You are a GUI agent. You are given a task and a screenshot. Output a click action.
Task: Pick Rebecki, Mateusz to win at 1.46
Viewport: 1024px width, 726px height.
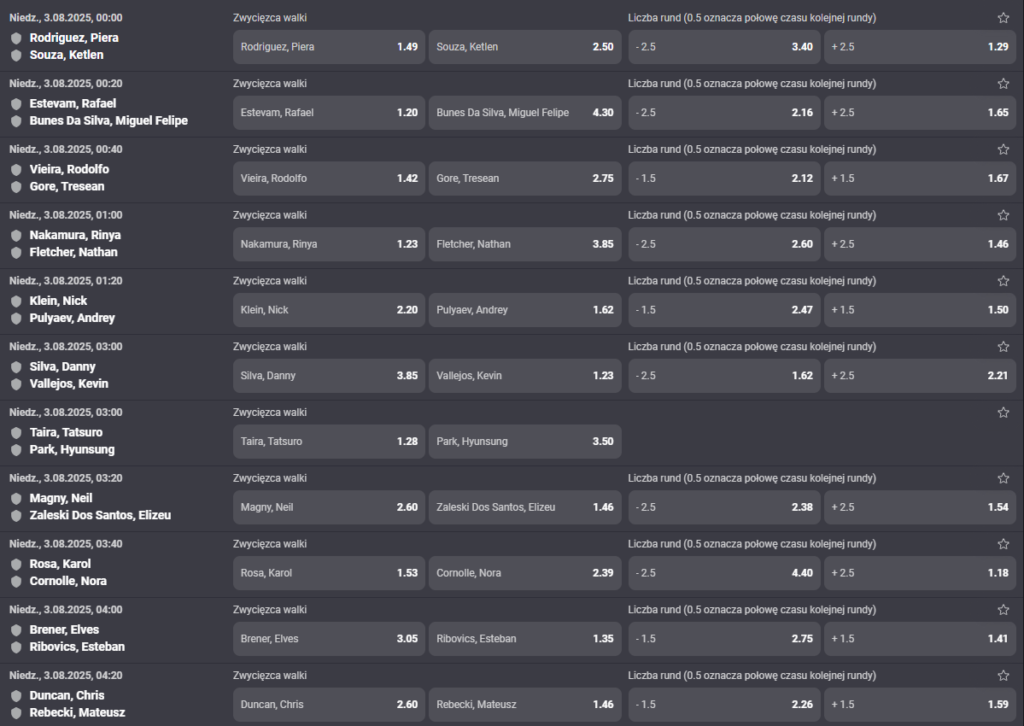[x=525, y=704]
